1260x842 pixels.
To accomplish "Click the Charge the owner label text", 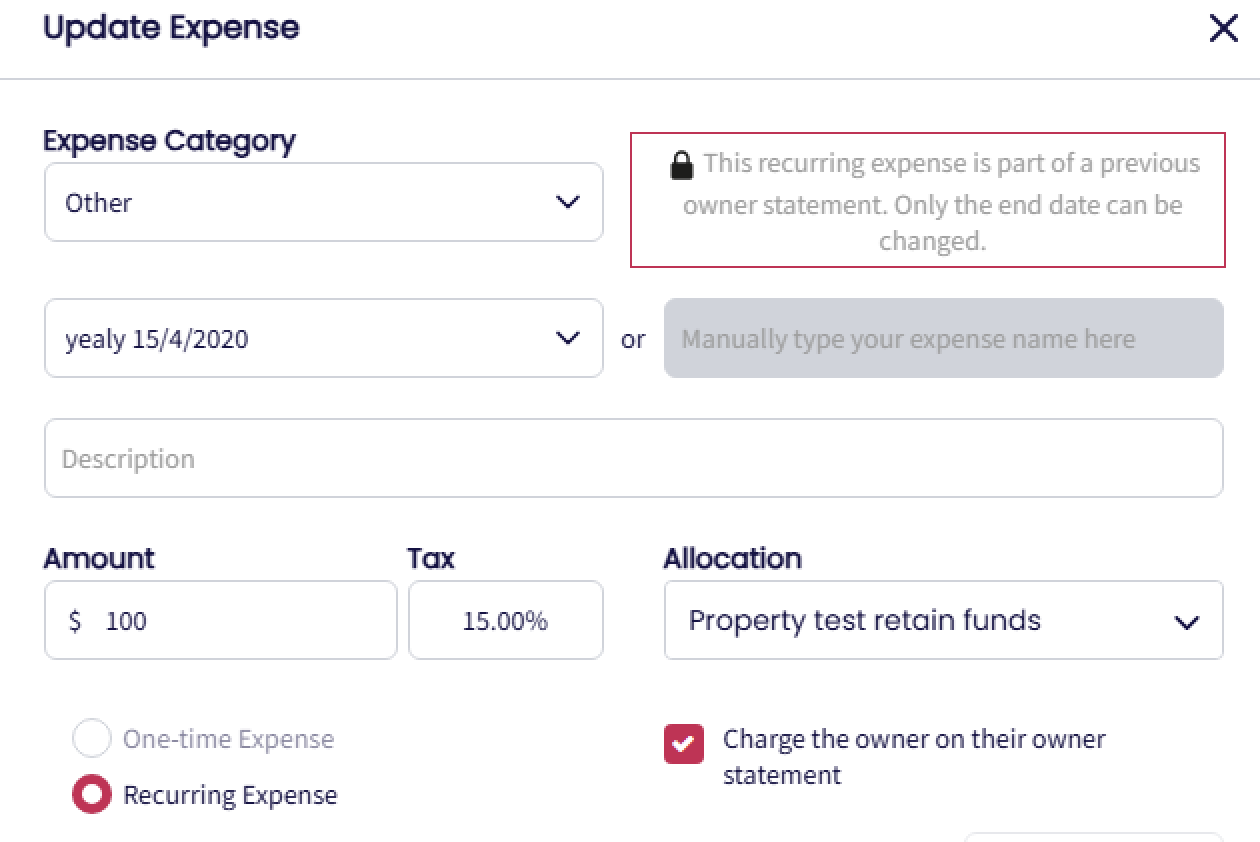I will pyautogui.click(x=913, y=740).
